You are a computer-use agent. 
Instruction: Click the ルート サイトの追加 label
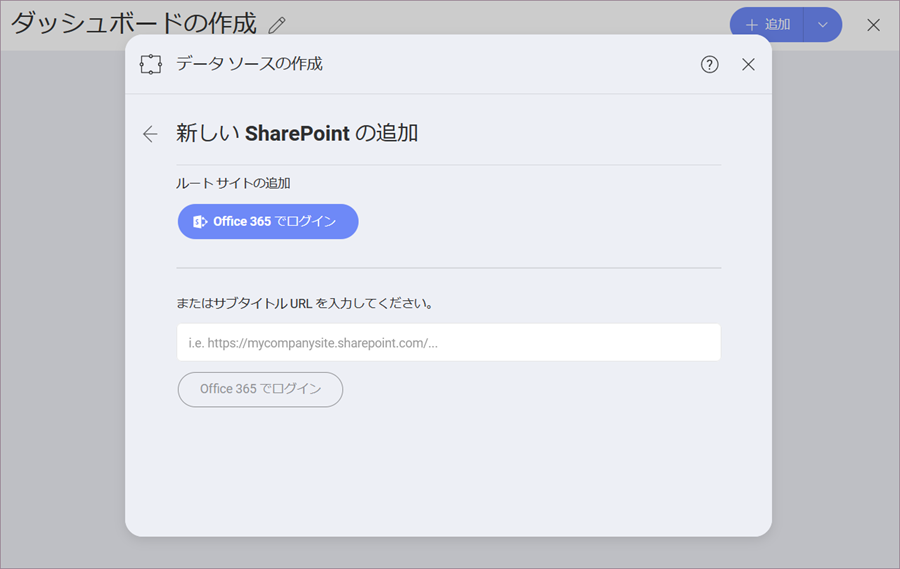(x=233, y=183)
